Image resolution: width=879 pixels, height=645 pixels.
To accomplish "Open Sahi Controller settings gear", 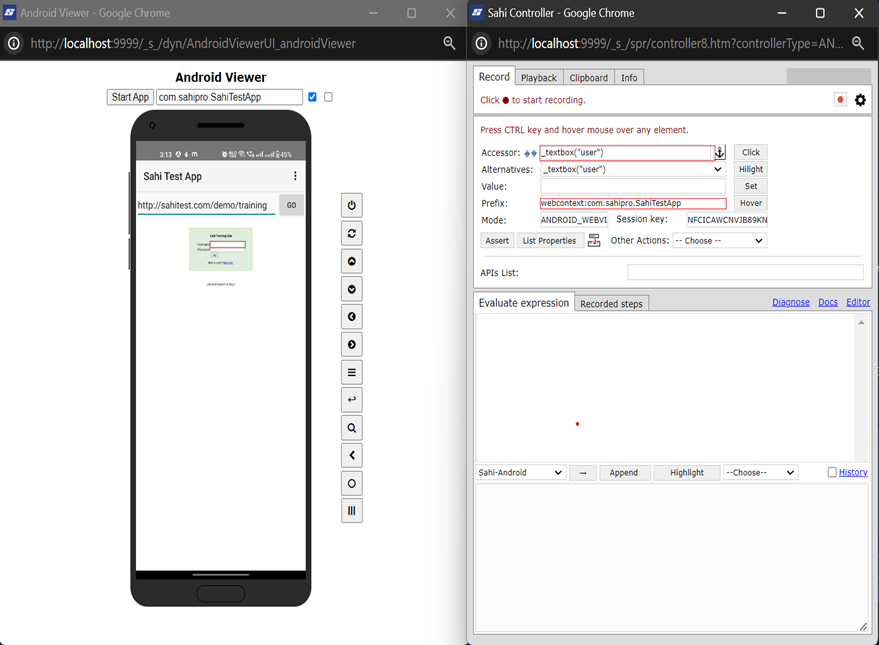I will (x=860, y=100).
